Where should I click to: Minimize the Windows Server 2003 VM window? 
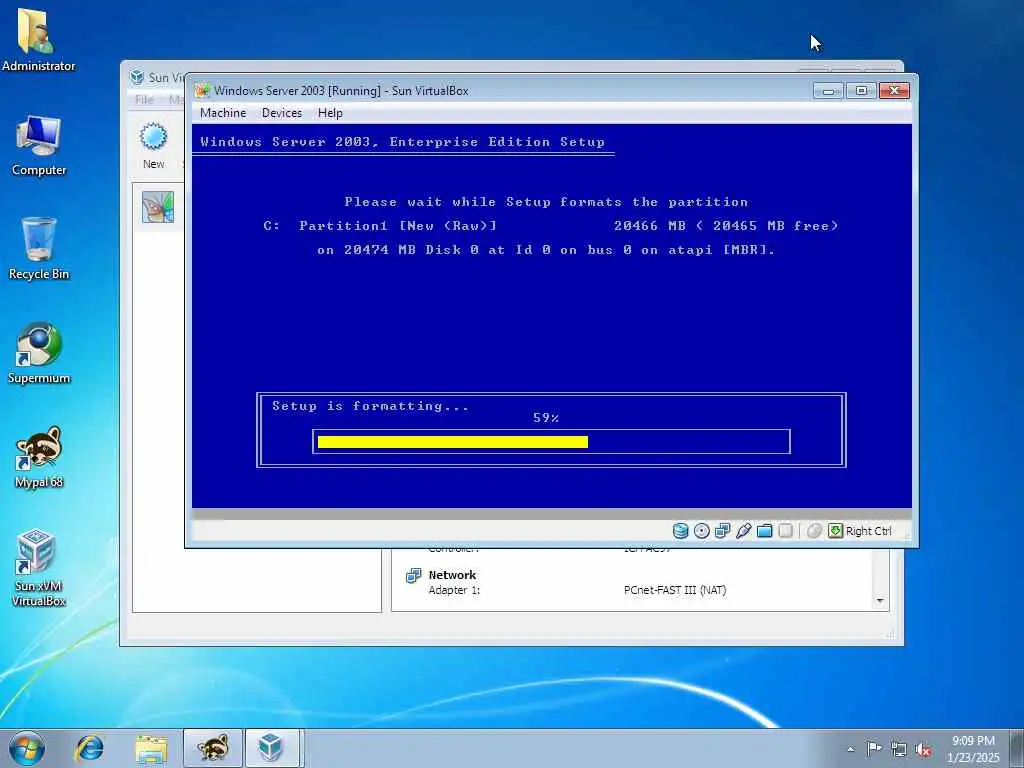828,91
